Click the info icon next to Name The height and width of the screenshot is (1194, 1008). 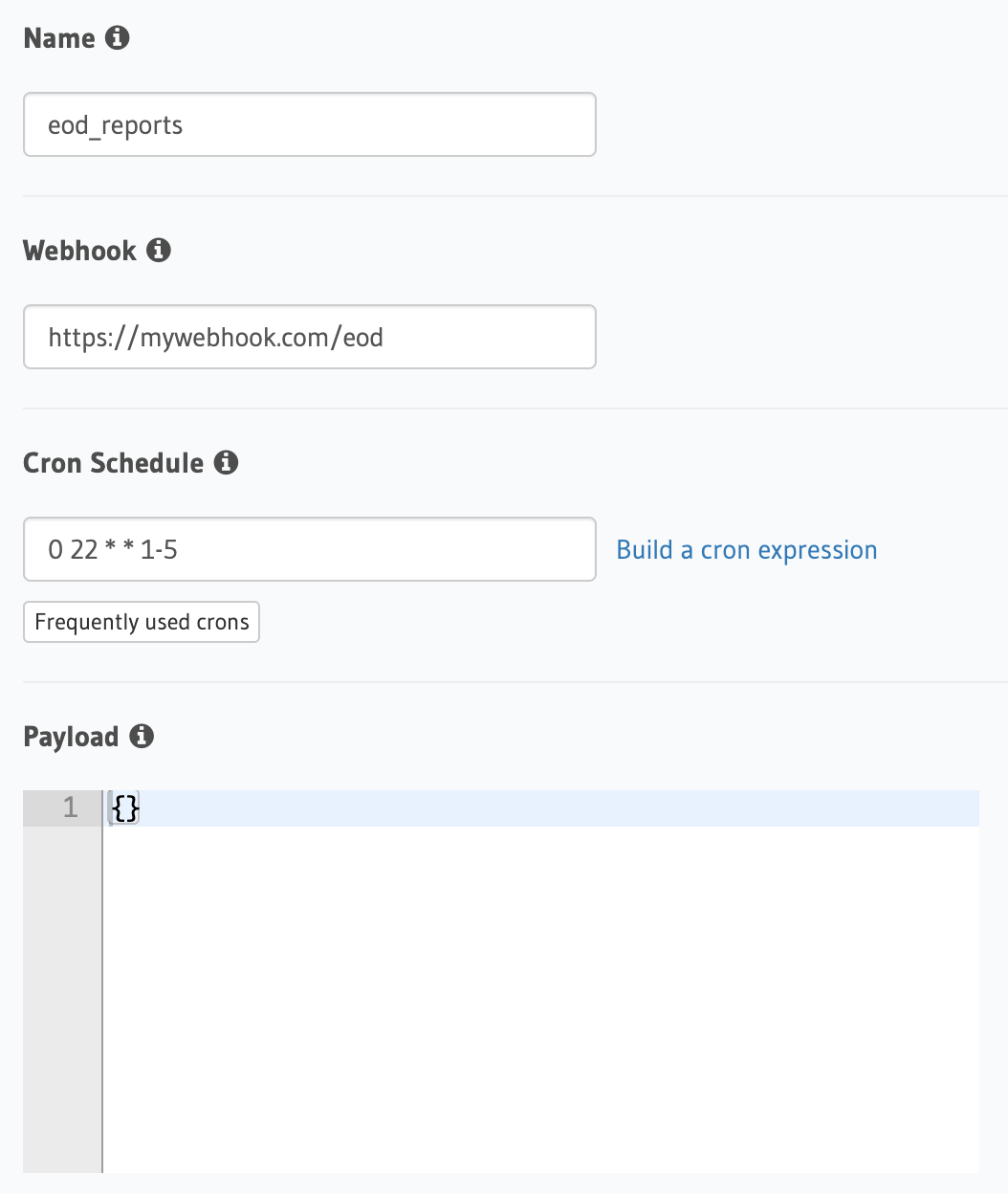coord(118,38)
